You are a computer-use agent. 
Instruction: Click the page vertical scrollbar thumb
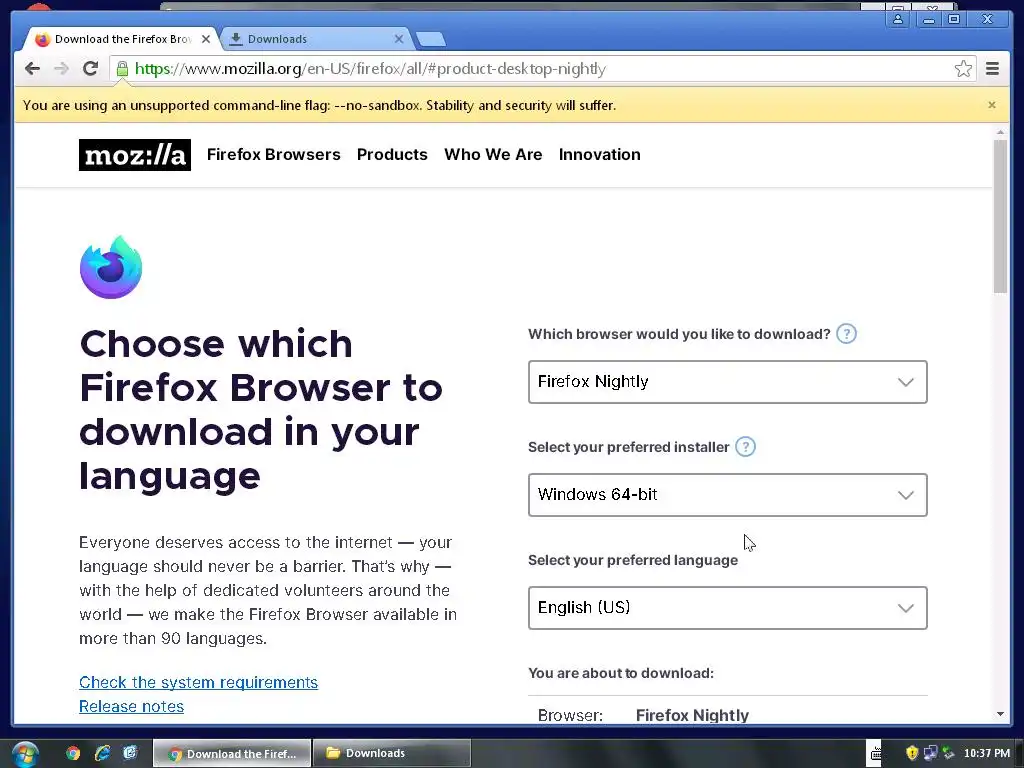[x=1000, y=216]
